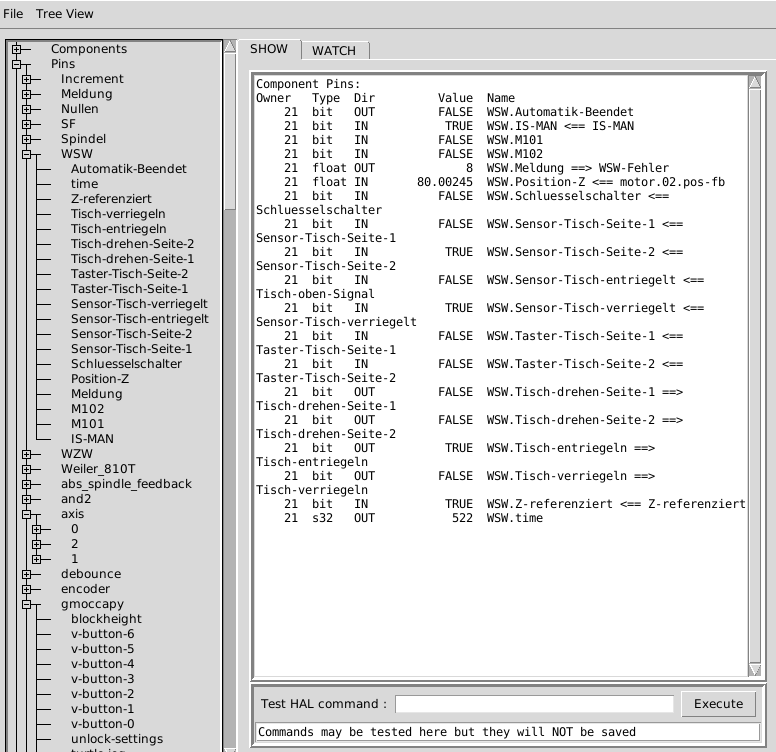Select v-button-1 tree item
Screen dimensions: 776x752
click(102, 709)
